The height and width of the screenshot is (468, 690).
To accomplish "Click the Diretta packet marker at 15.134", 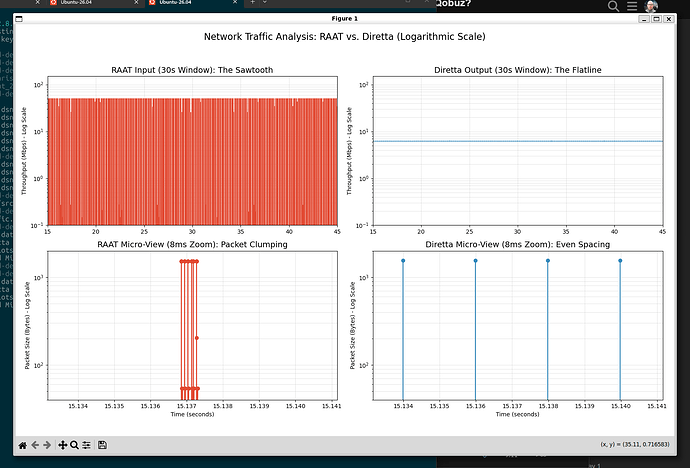I will [403, 261].
